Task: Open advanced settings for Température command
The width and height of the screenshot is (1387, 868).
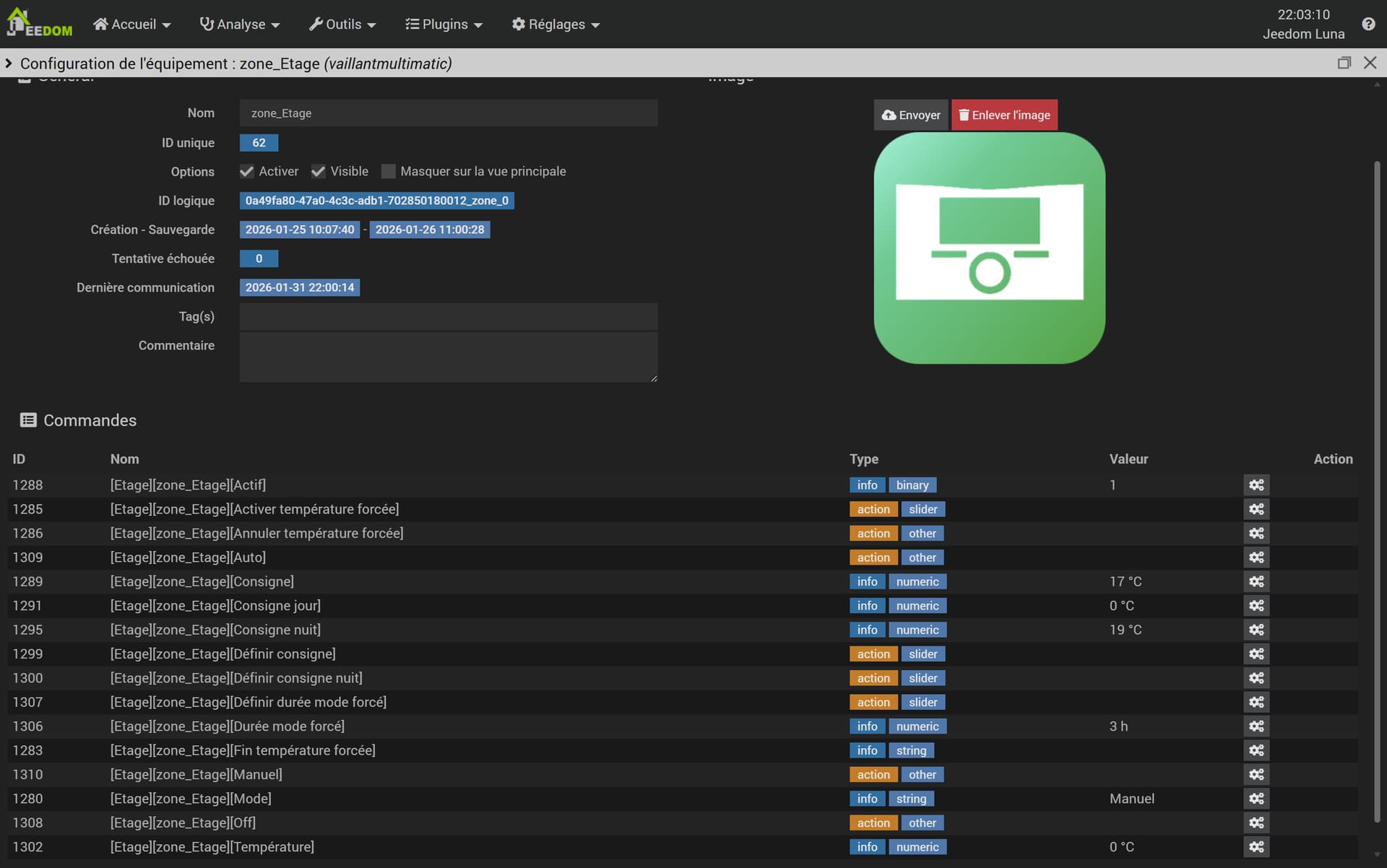Action: click(x=1256, y=847)
